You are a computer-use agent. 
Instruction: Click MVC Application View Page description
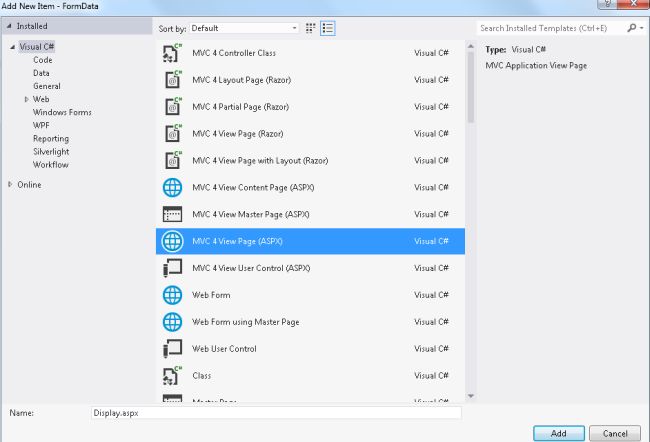[x=536, y=66]
